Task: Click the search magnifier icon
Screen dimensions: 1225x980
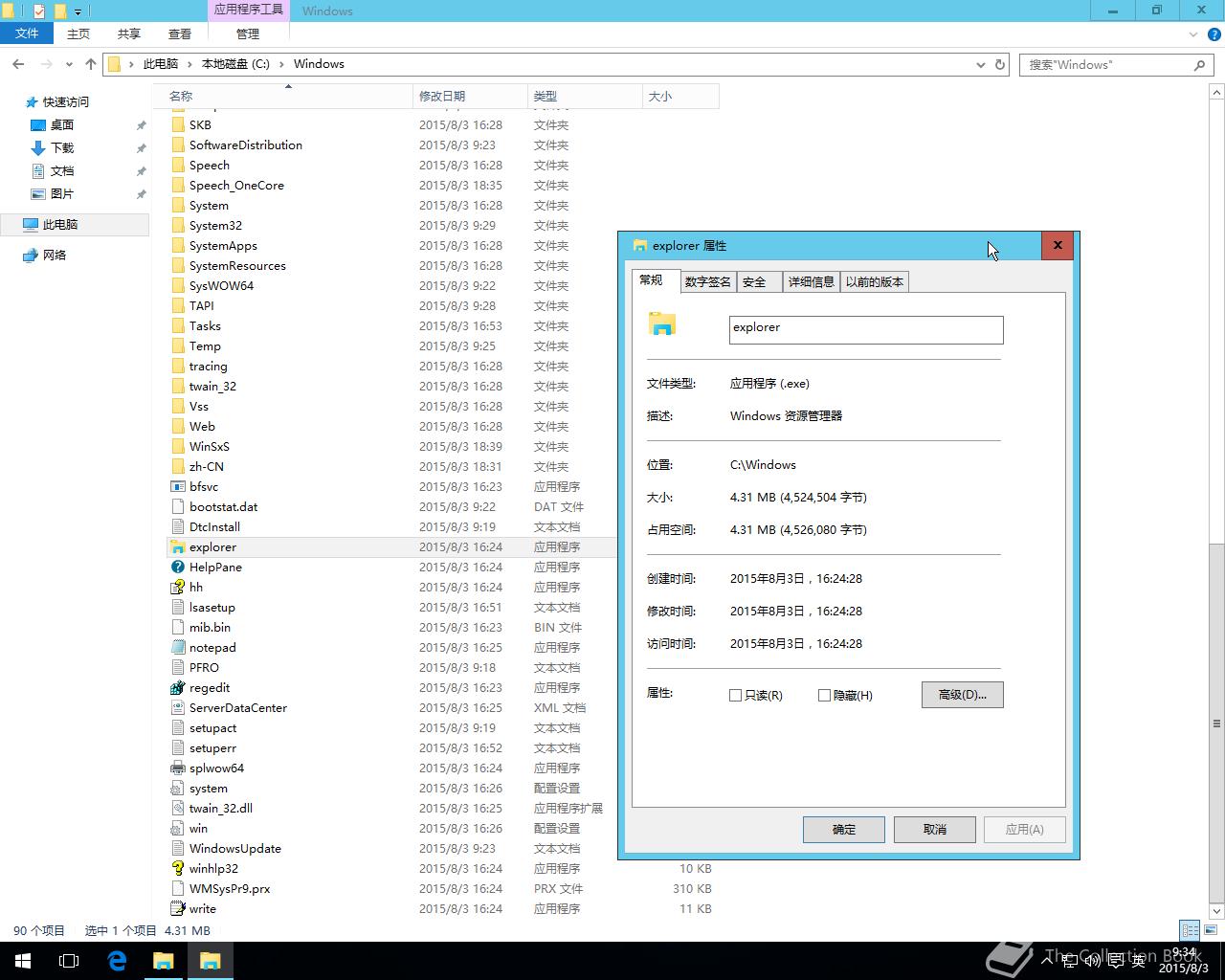Action: pyautogui.click(x=1199, y=65)
